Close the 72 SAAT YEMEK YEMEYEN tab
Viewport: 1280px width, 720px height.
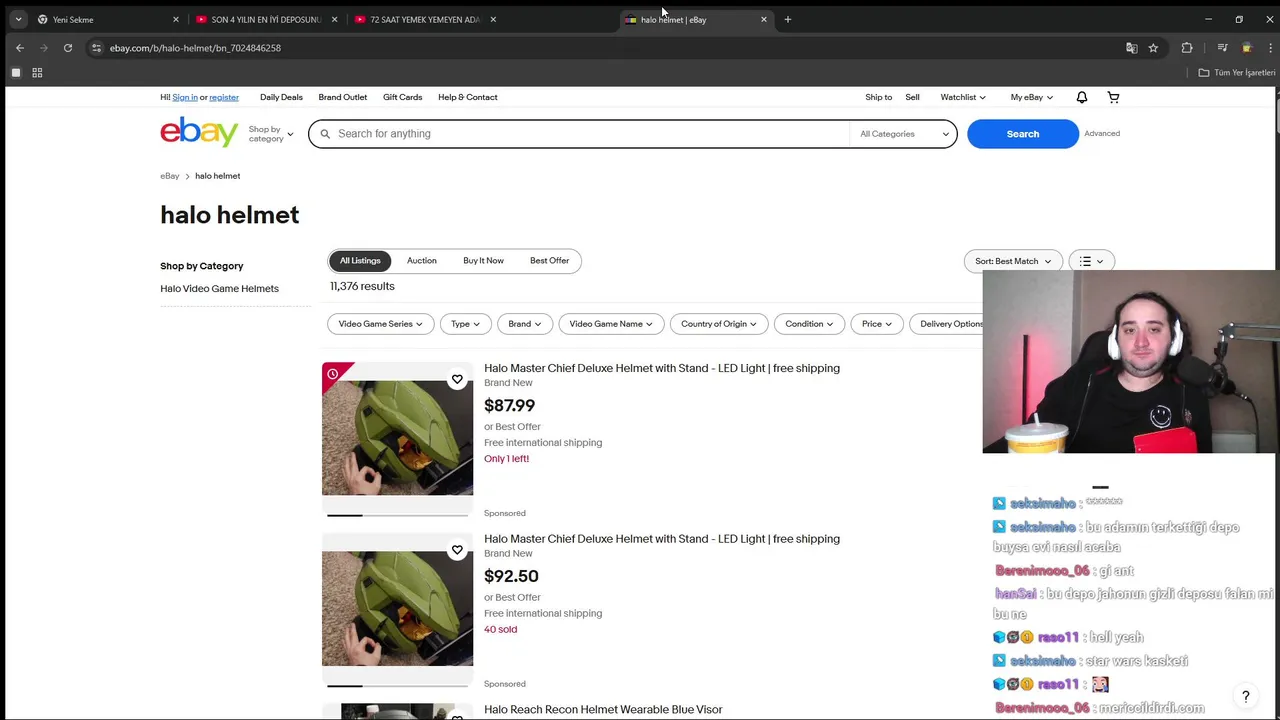(x=493, y=19)
